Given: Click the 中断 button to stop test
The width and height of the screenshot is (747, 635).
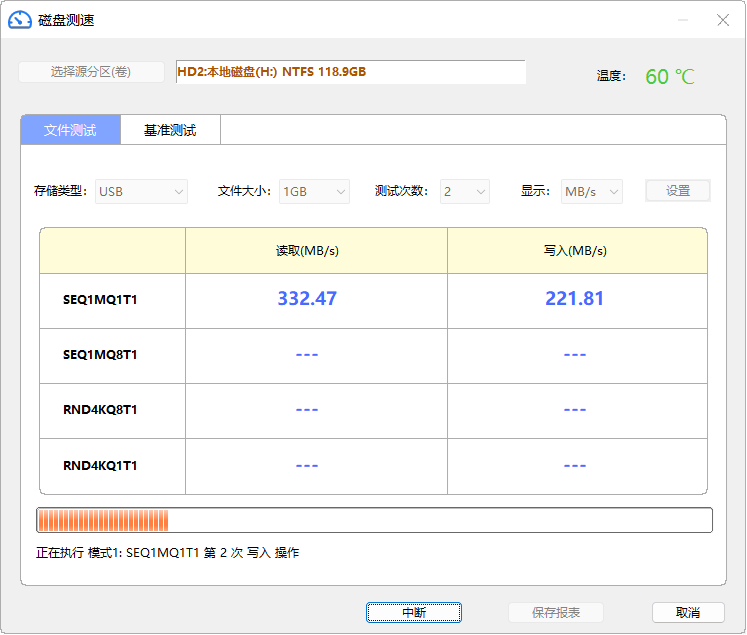Looking at the screenshot, I should (414, 612).
